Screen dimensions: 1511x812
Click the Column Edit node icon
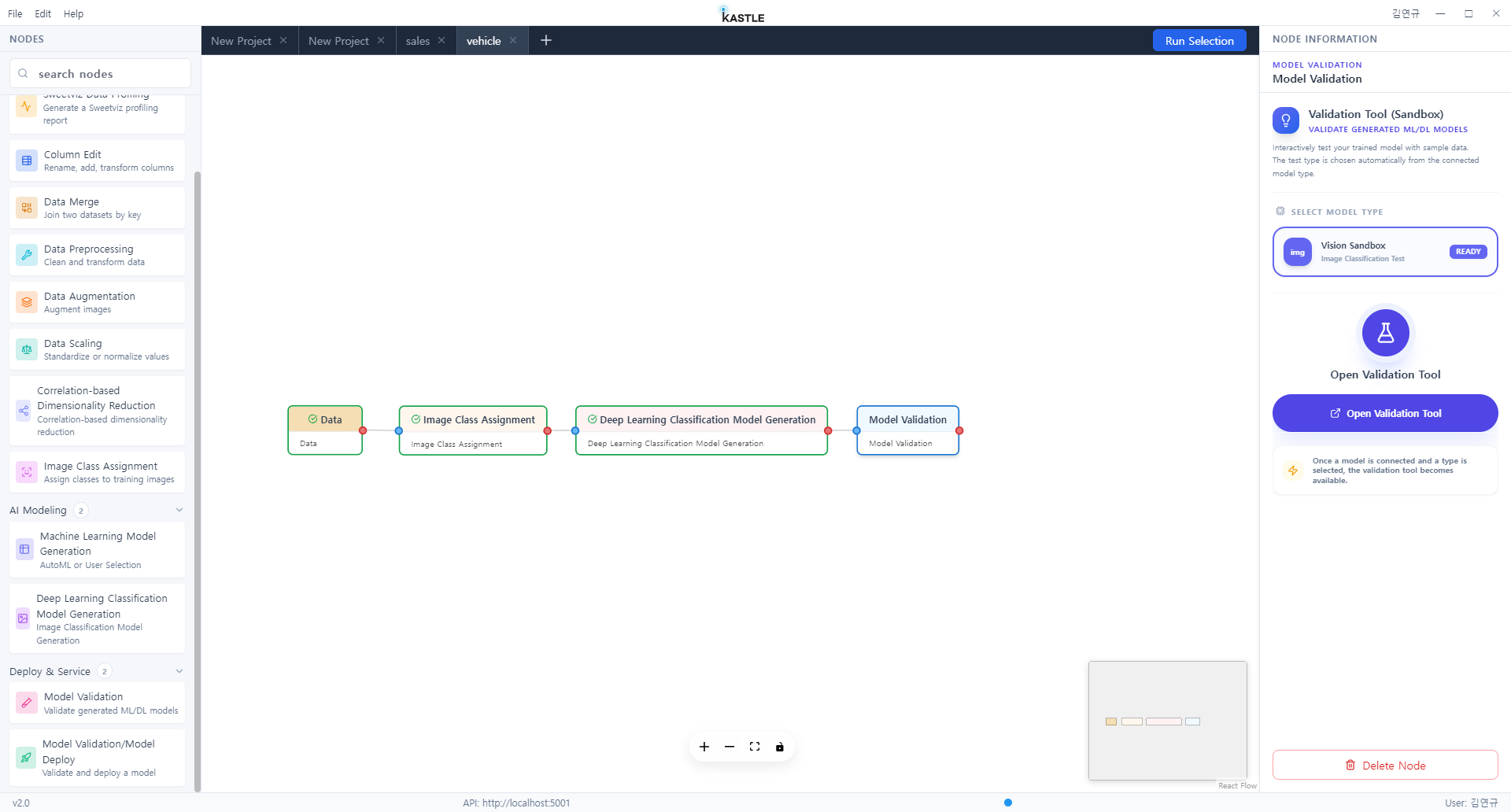(27, 161)
